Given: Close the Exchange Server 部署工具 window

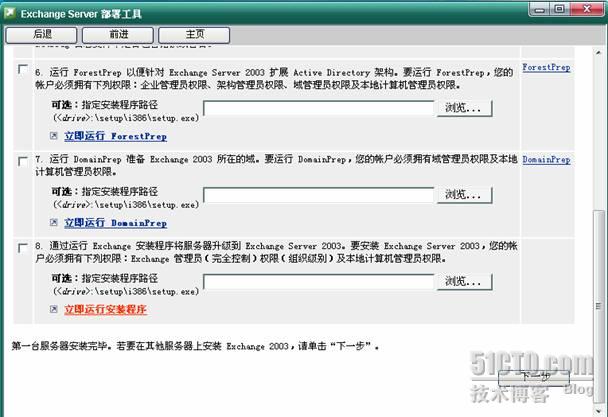Looking at the screenshot, I should tap(587, 9).
